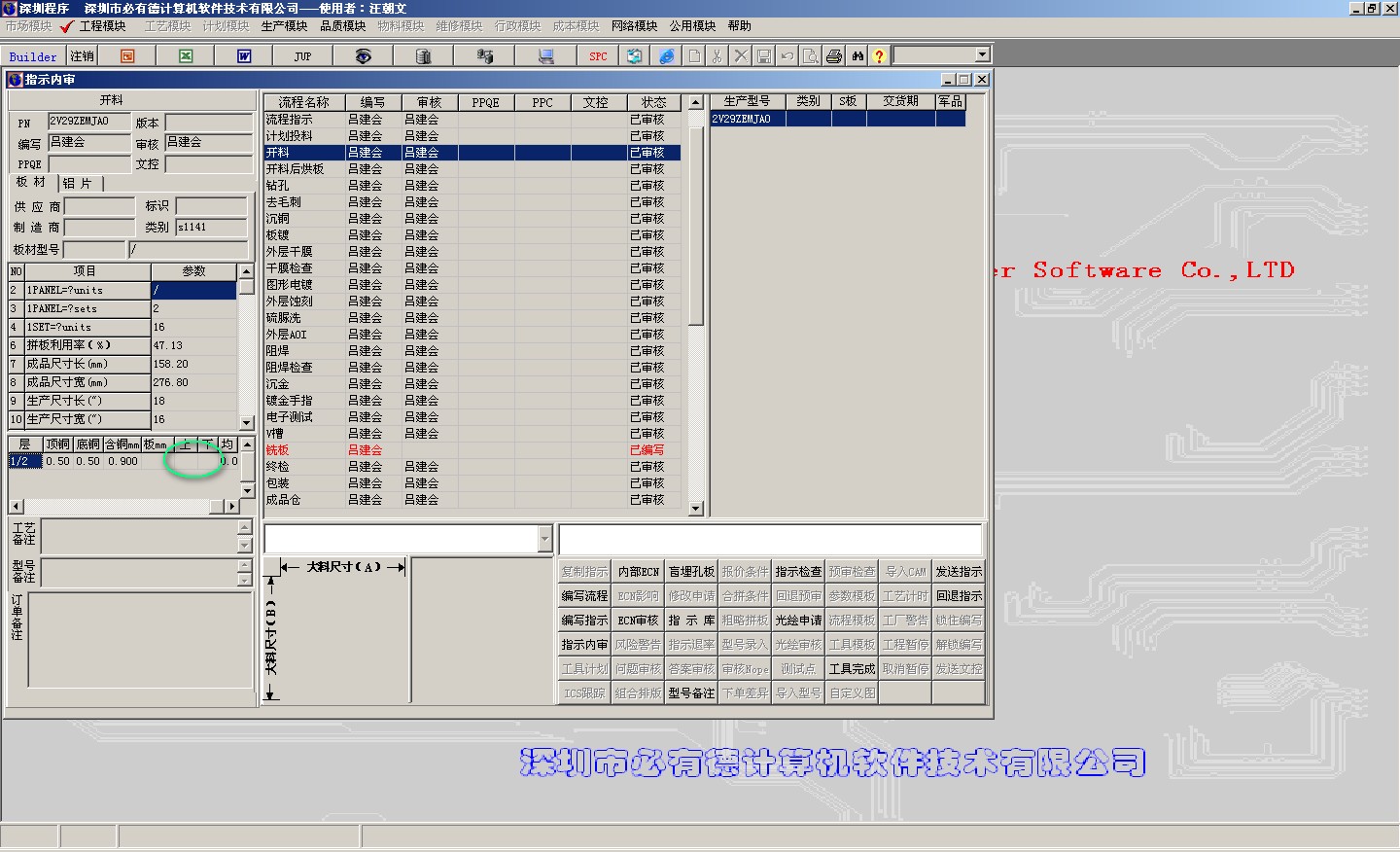Screen dimensions: 1400x852
Task: Click the icon right of SPC
Action: click(x=635, y=56)
